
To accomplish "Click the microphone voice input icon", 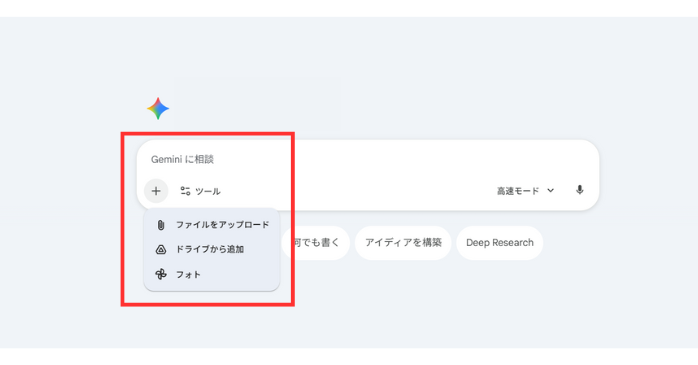I will click(x=580, y=191).
